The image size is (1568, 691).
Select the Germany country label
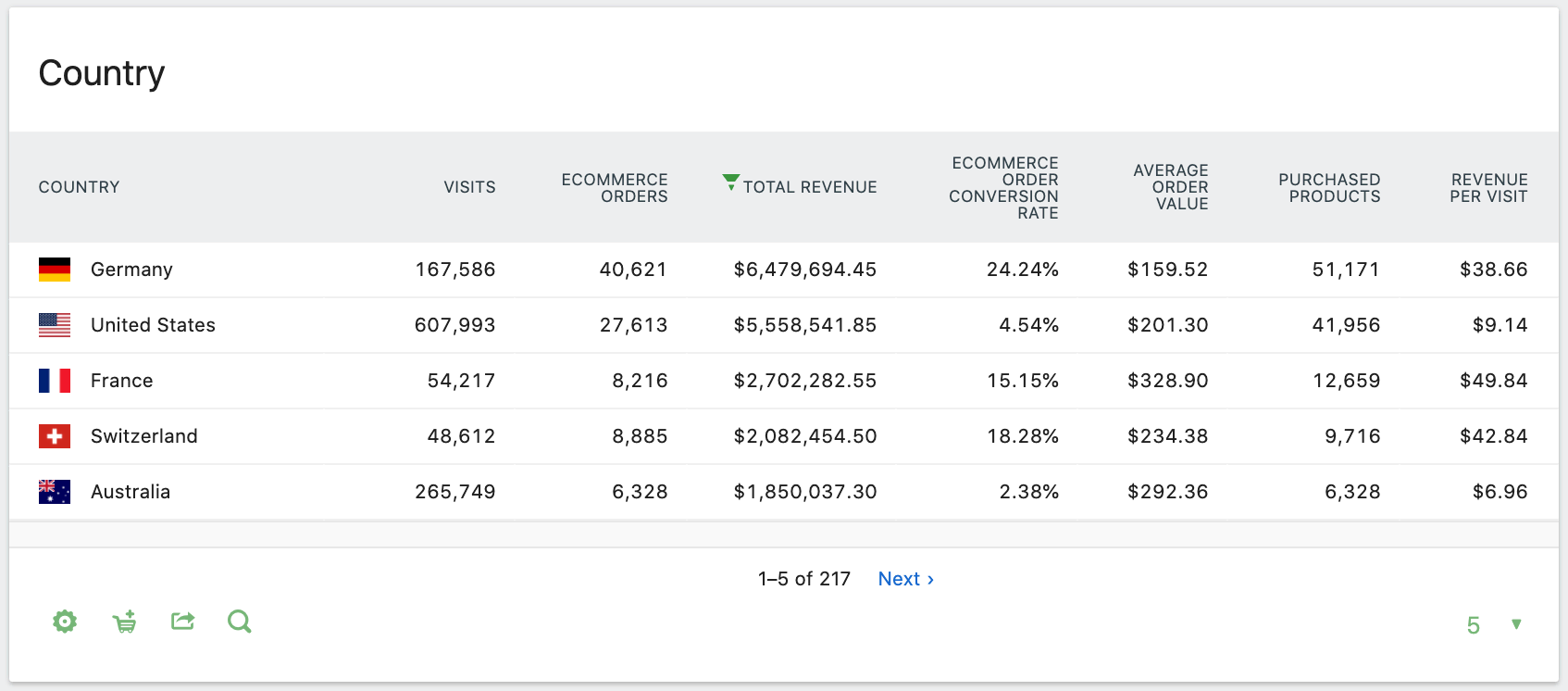point(131,270)
